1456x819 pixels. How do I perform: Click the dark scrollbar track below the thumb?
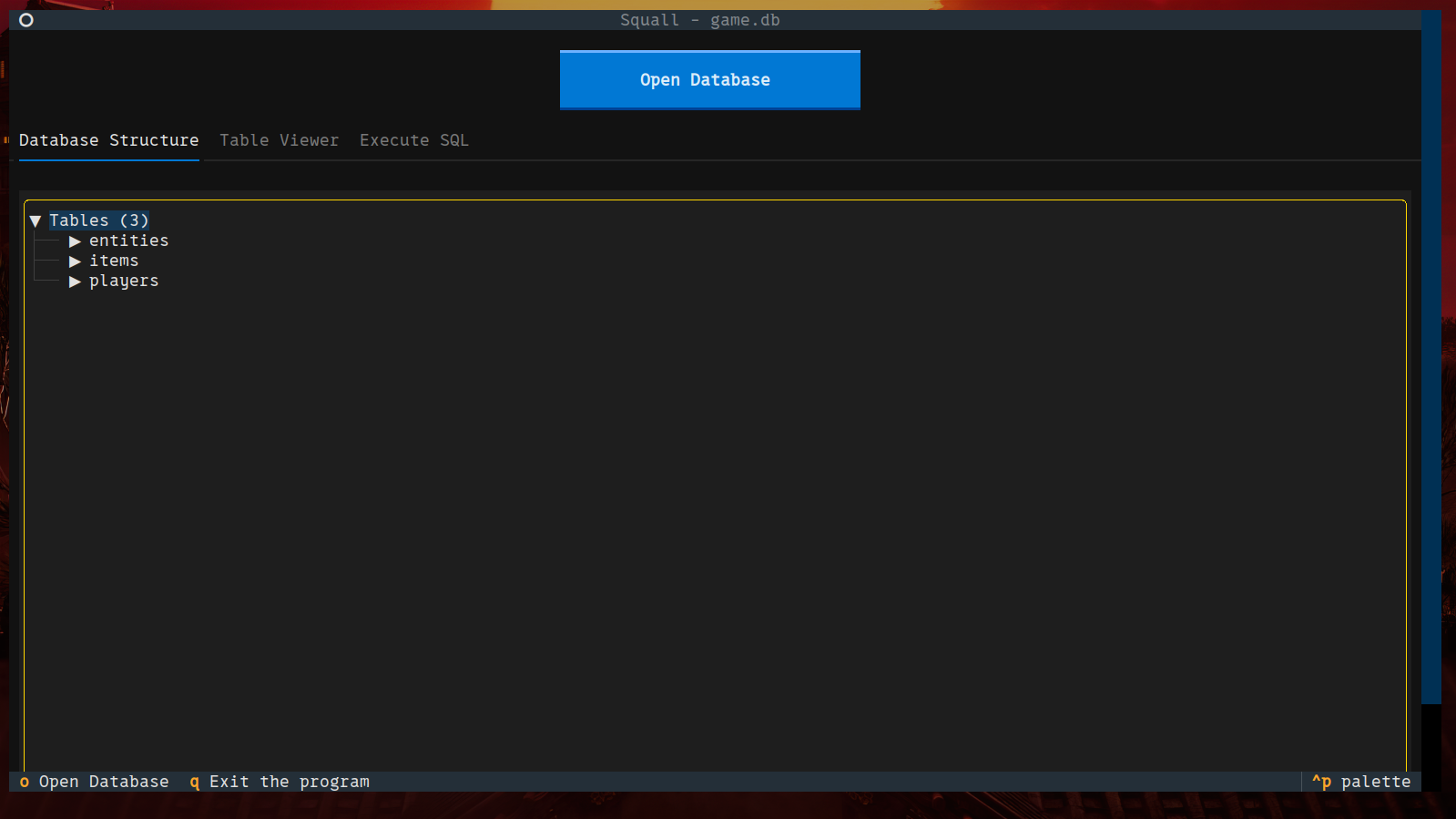(1431, 747)
